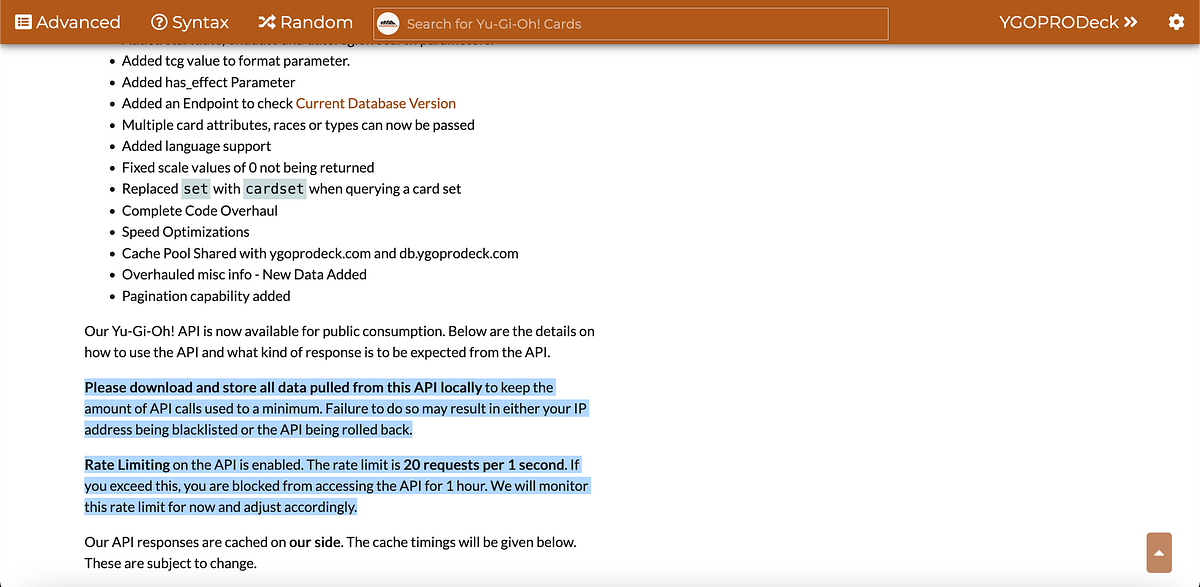Click the up arrow icon to scroll to top
The width and height of the screenshot is (1200, 587).
(x=1158, y=552)
